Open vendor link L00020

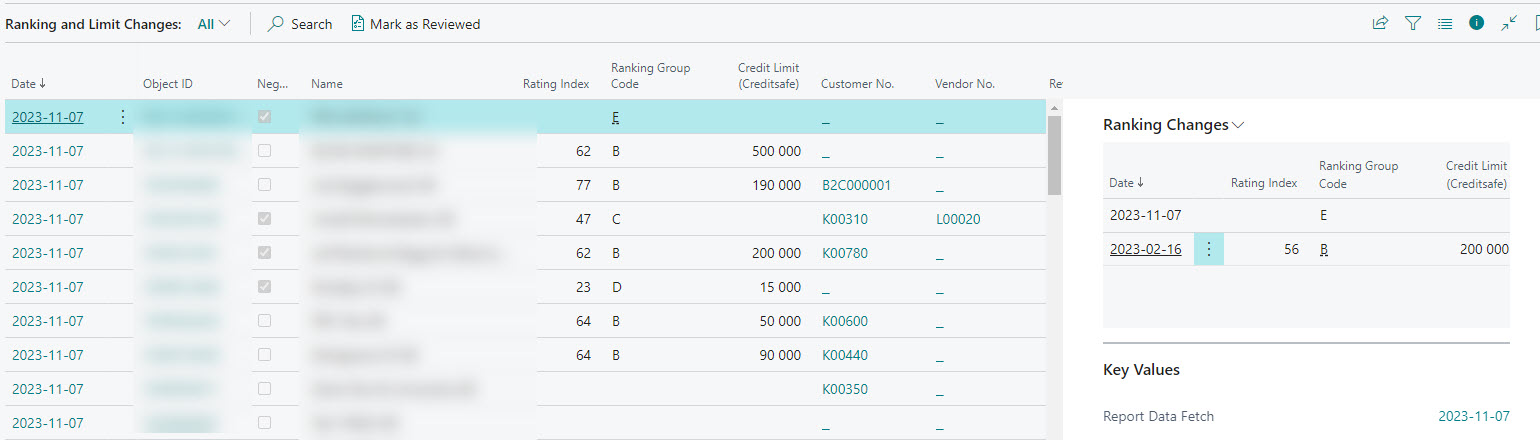point(958,219)
